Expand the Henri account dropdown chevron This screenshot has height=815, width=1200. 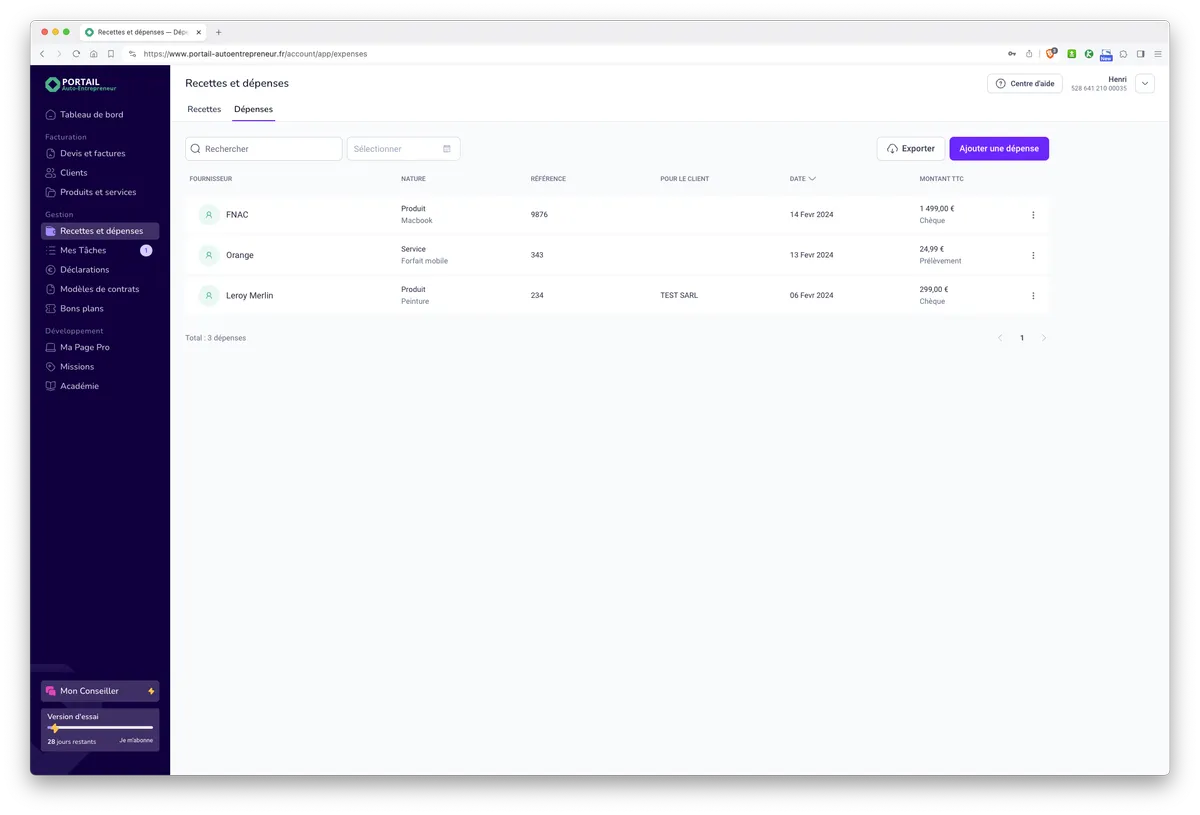click(1145, 84)
